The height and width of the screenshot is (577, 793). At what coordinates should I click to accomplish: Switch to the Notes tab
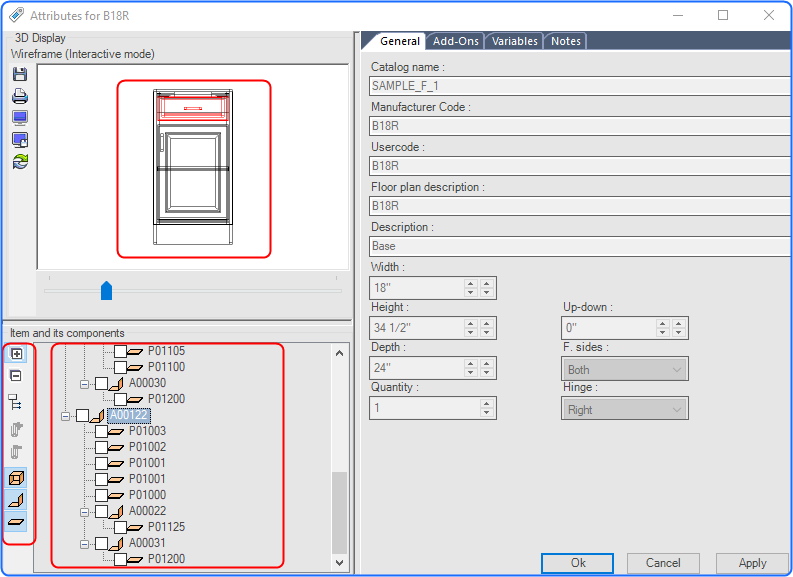(565, 41)
